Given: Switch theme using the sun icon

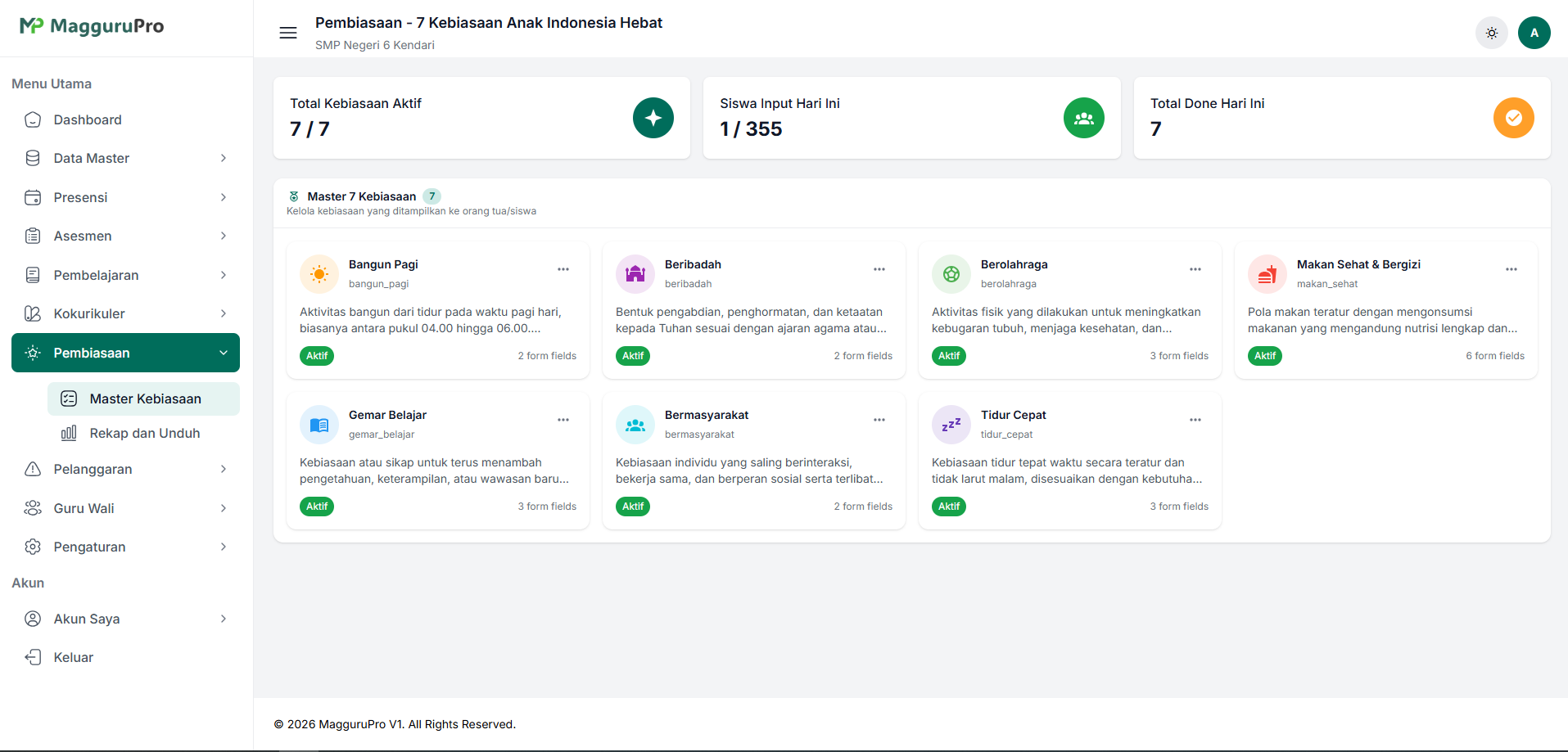Looking at the screenshot, I should tap(1492, 33).
